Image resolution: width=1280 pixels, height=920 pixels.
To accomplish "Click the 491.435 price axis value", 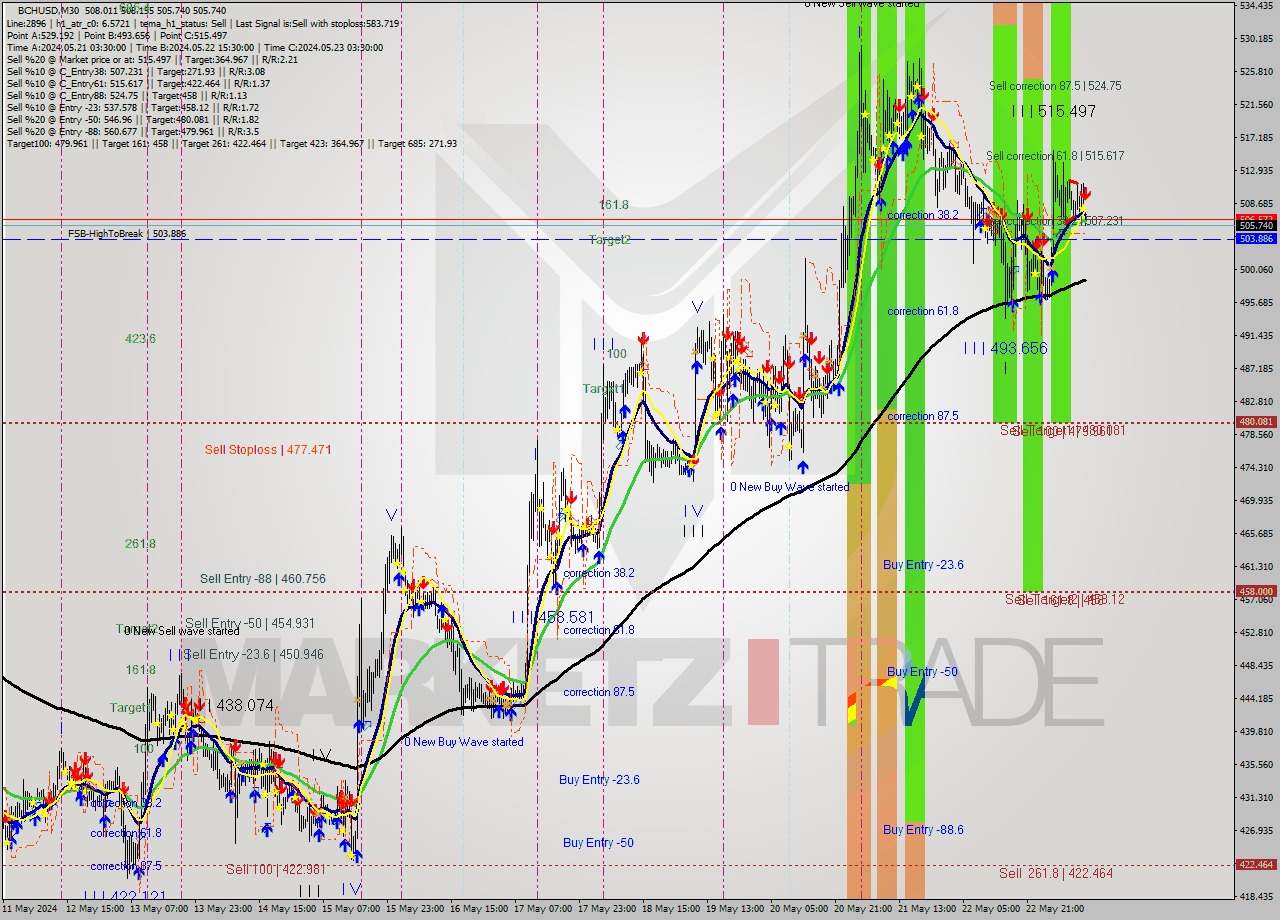I will (x=1257, y=335).
